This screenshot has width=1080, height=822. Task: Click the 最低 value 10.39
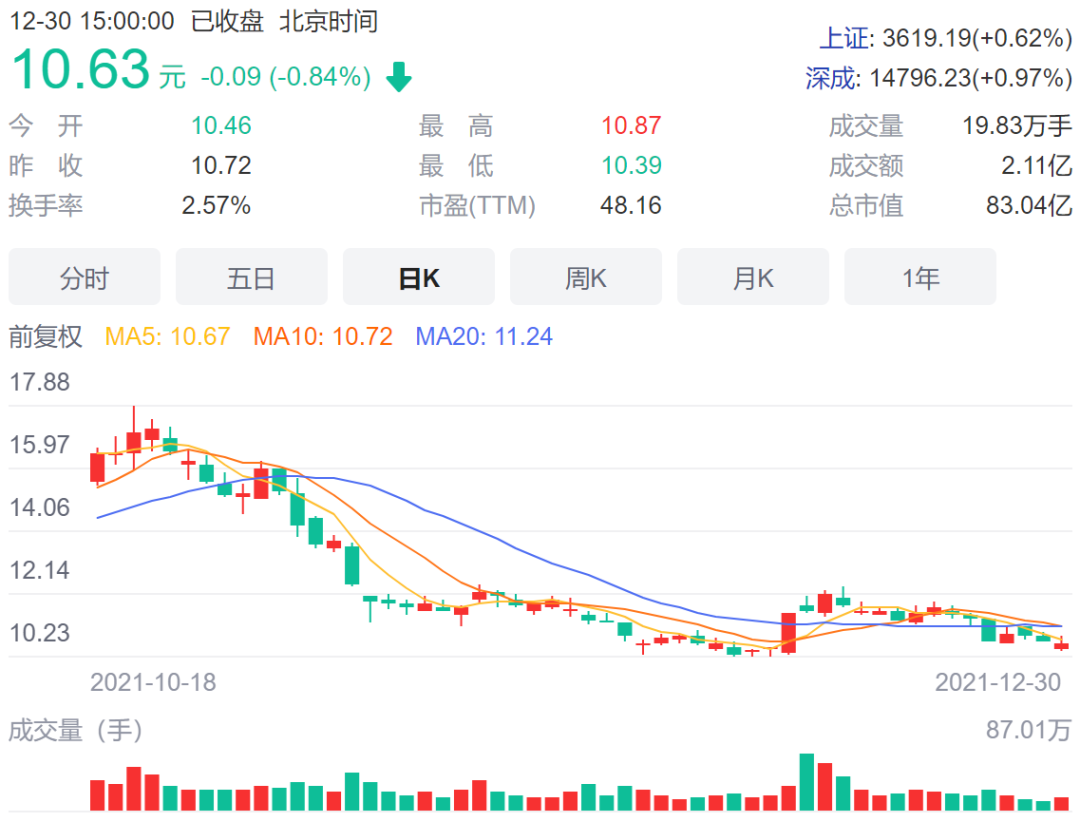click(x=631, y=165)
